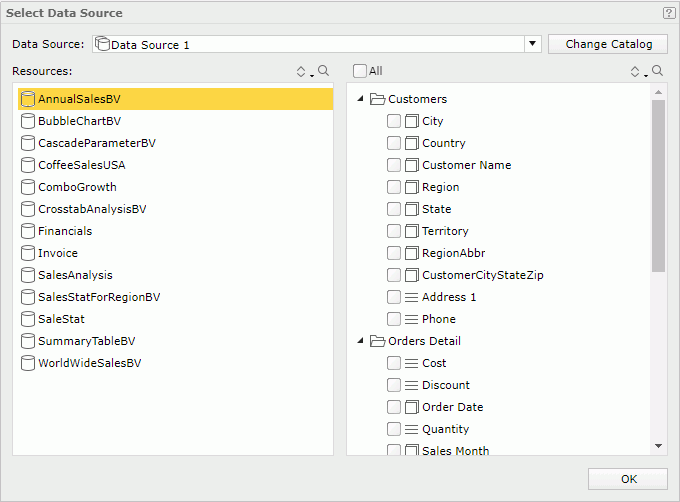
Task: Click the SalesAnalysis database icon
Action: [x=28, y=275]
